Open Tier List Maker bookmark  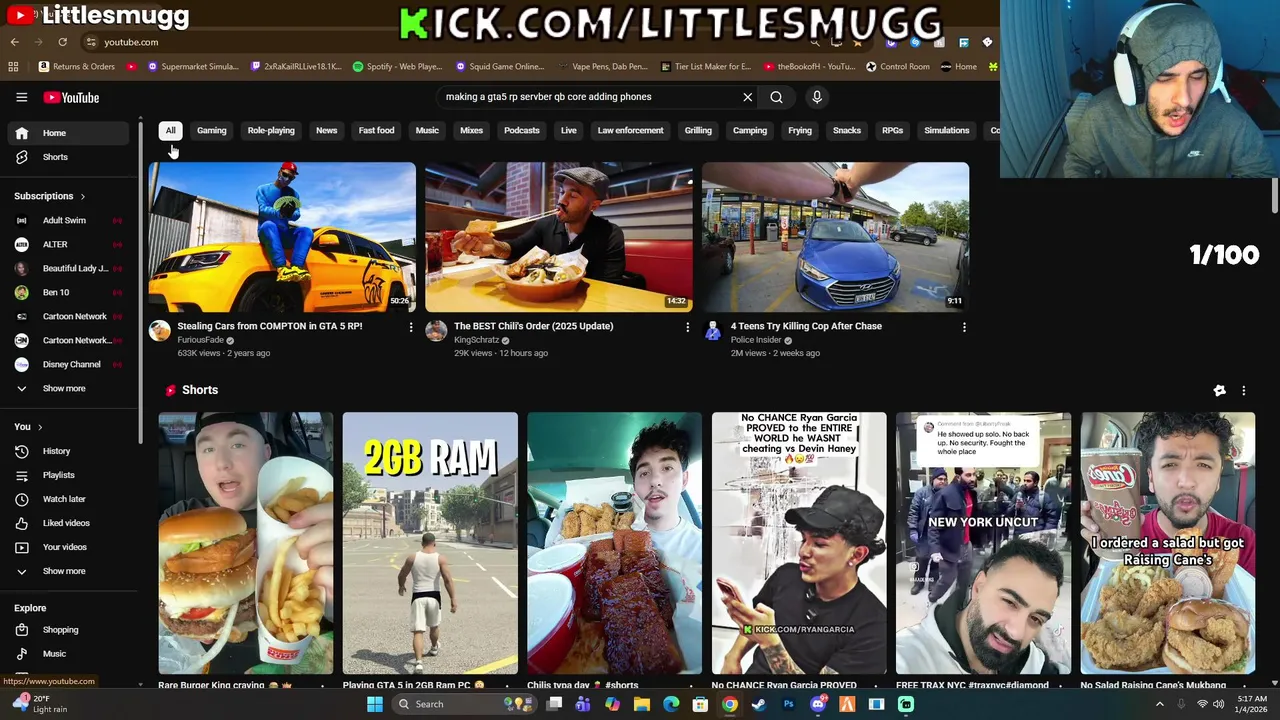[705, 67]
